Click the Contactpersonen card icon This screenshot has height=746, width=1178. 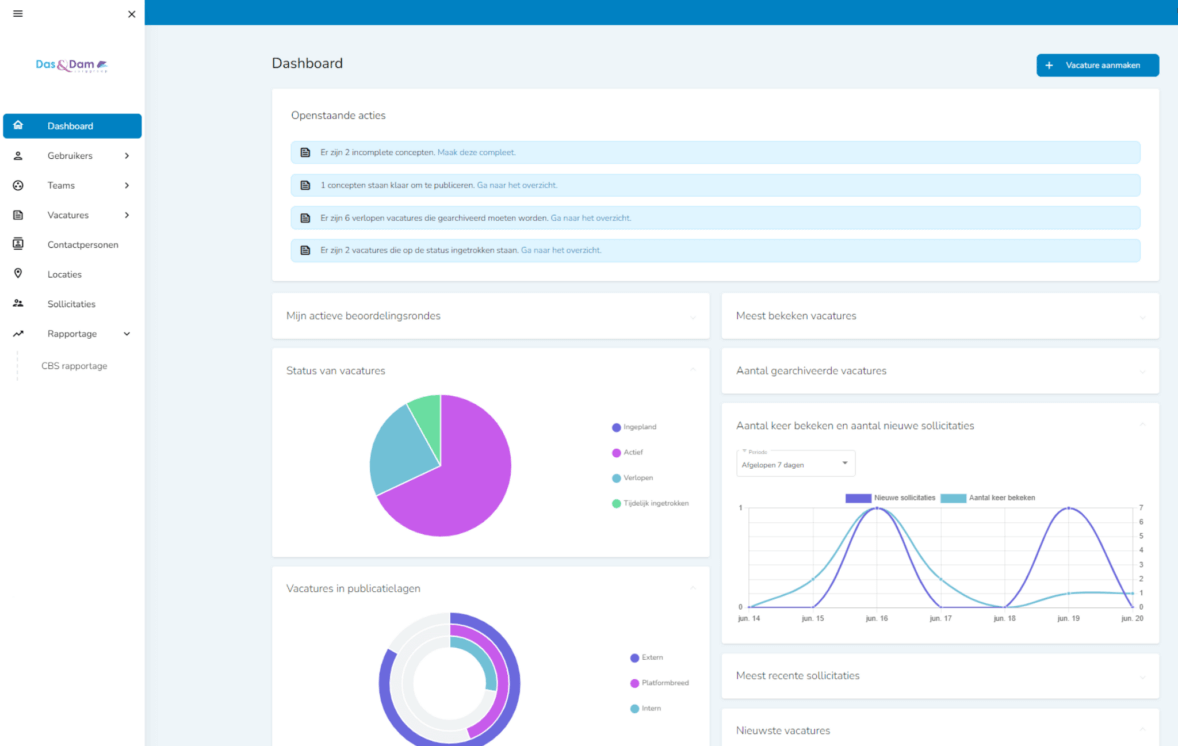pyautogui.click(x=18, y=244)
